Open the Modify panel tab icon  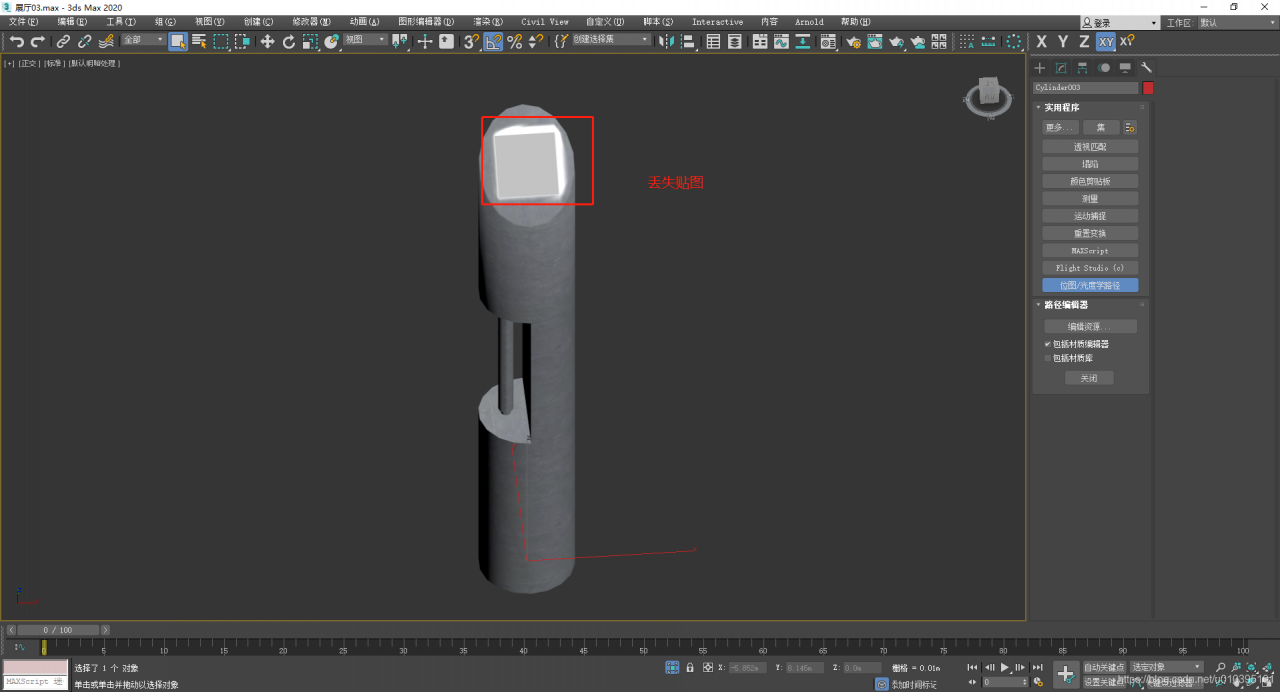[1061, 68]
